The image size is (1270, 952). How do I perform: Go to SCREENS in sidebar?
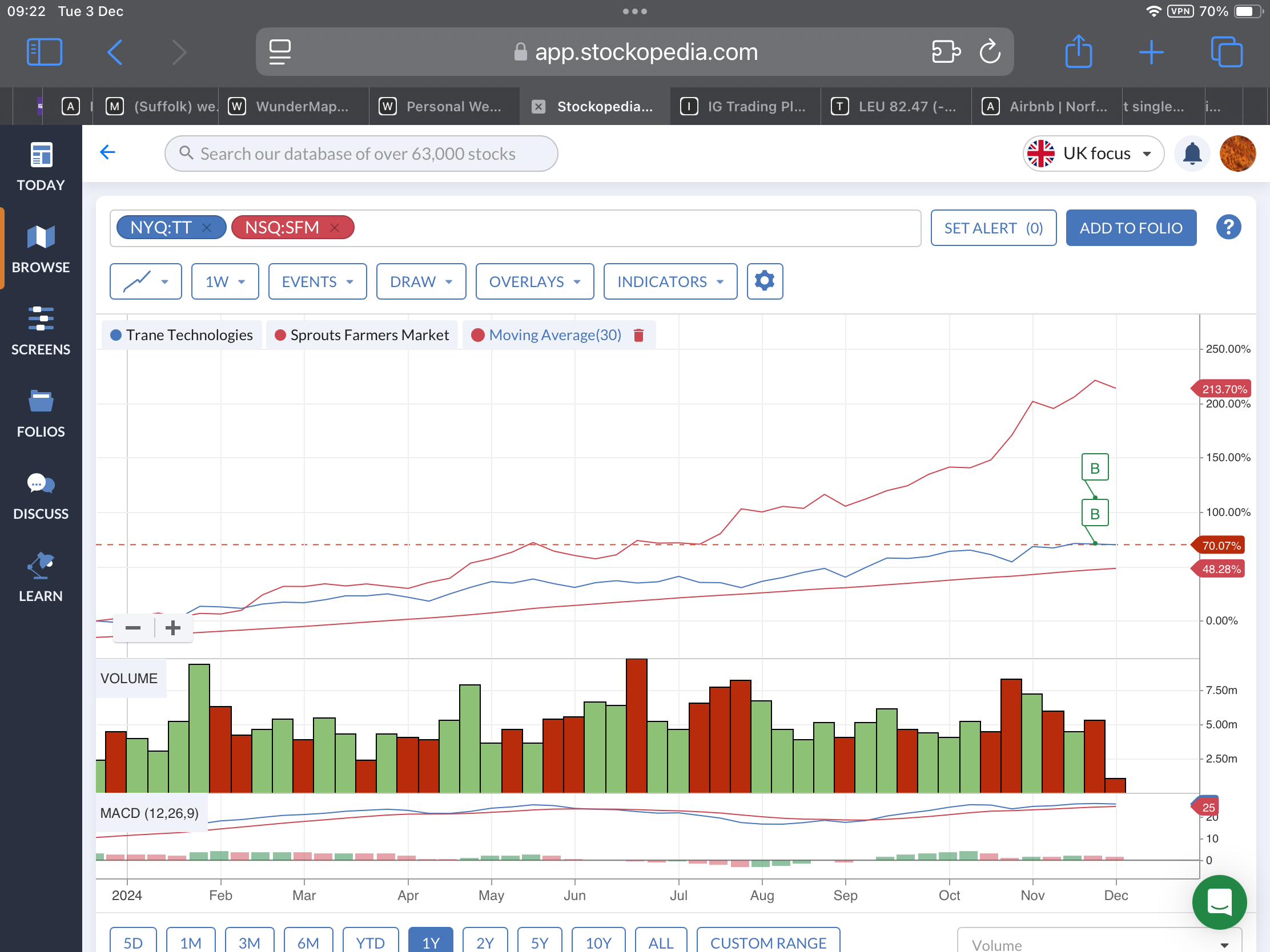[41, 331]
